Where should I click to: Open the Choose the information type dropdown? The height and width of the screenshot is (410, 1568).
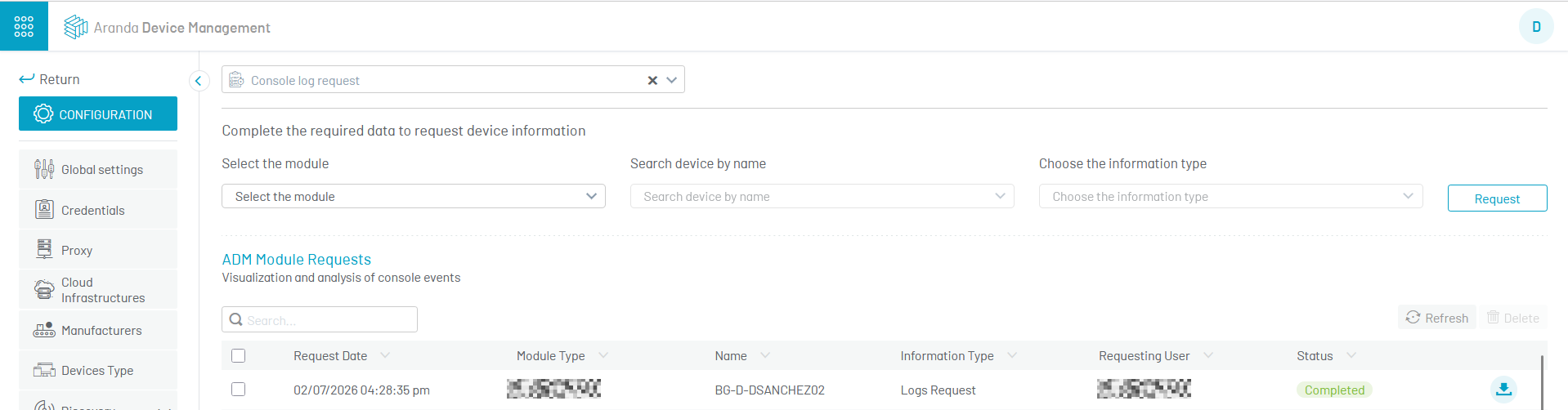[1231, 196]
